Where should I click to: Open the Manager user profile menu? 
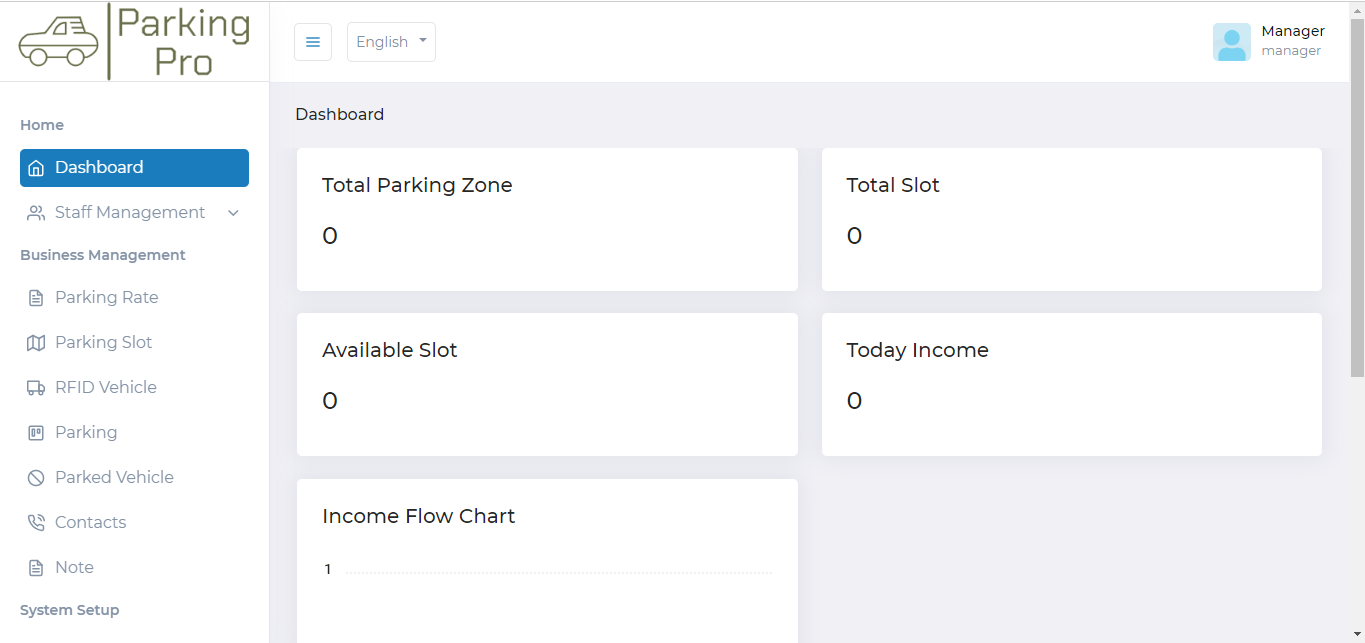click(1292, 41)
